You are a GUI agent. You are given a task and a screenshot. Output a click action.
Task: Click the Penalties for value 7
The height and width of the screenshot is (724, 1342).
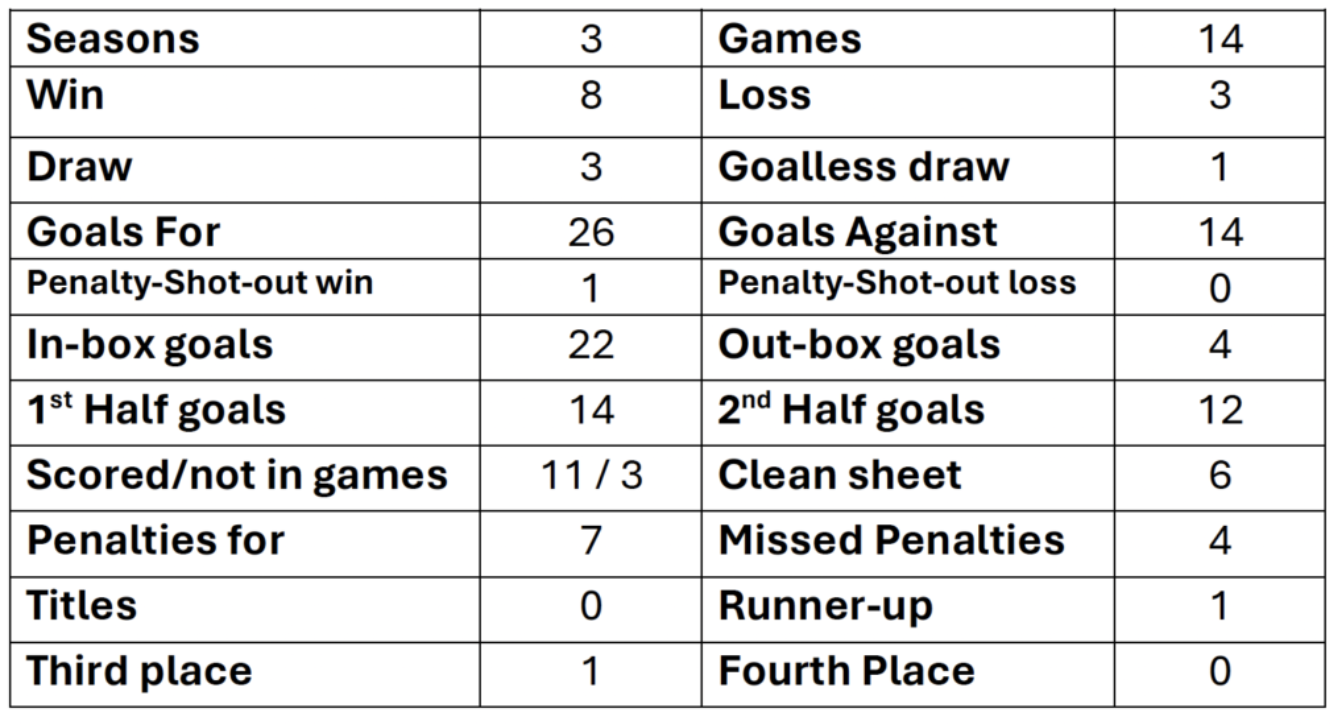(x=591, y=541)
